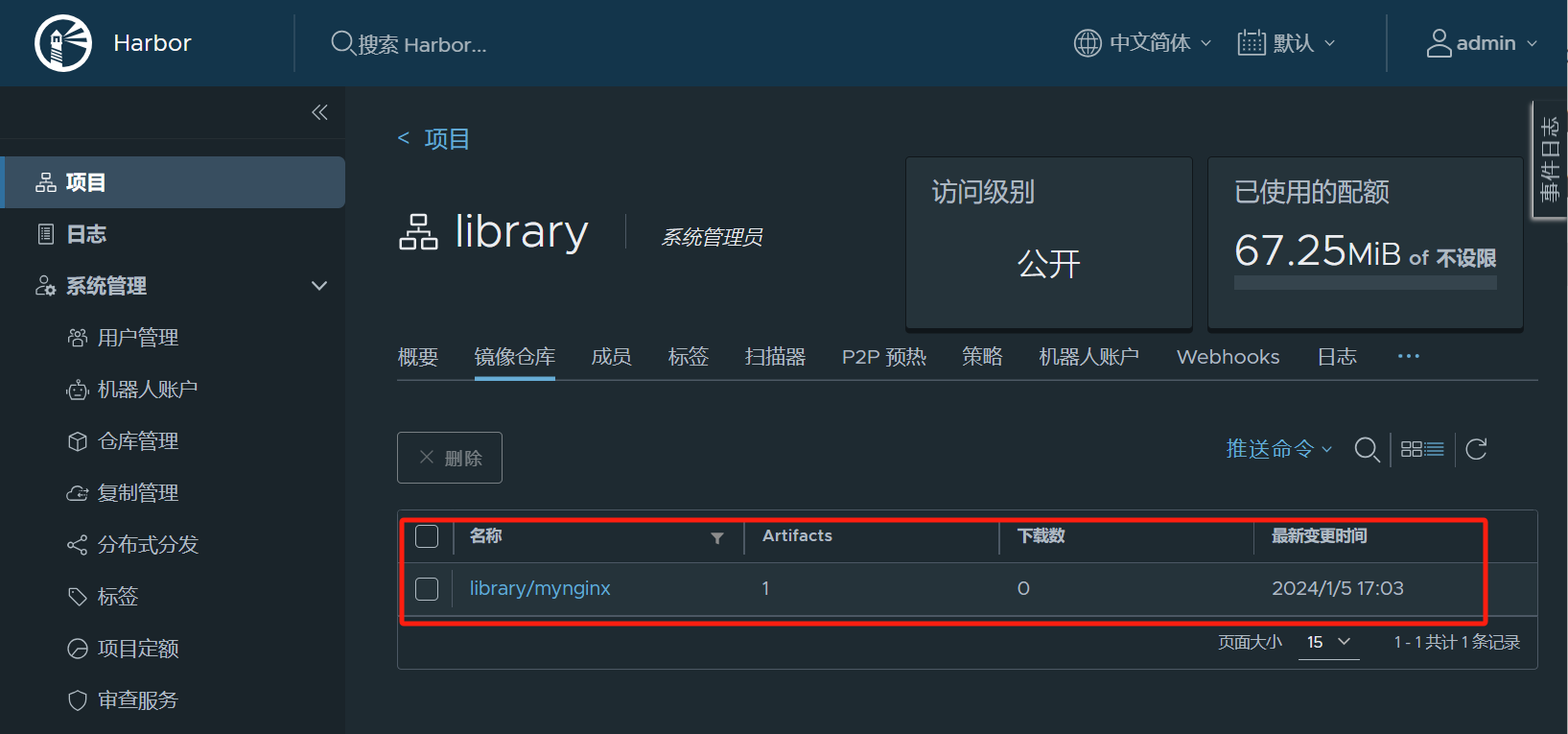The height and width of the screenshot is (734, 1568).
Task: Click the 系统管理 gear-user icon
Action: pos(46,286)
